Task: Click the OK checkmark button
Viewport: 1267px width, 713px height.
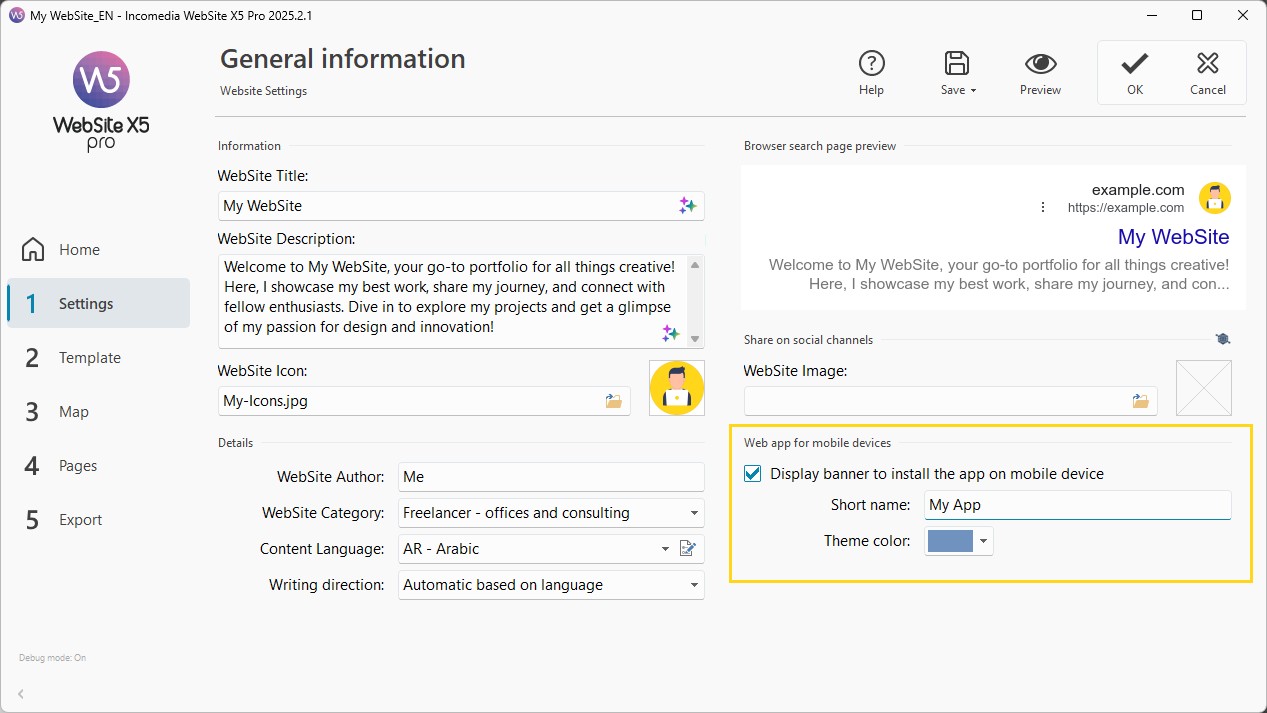Action: [1134, 64]
